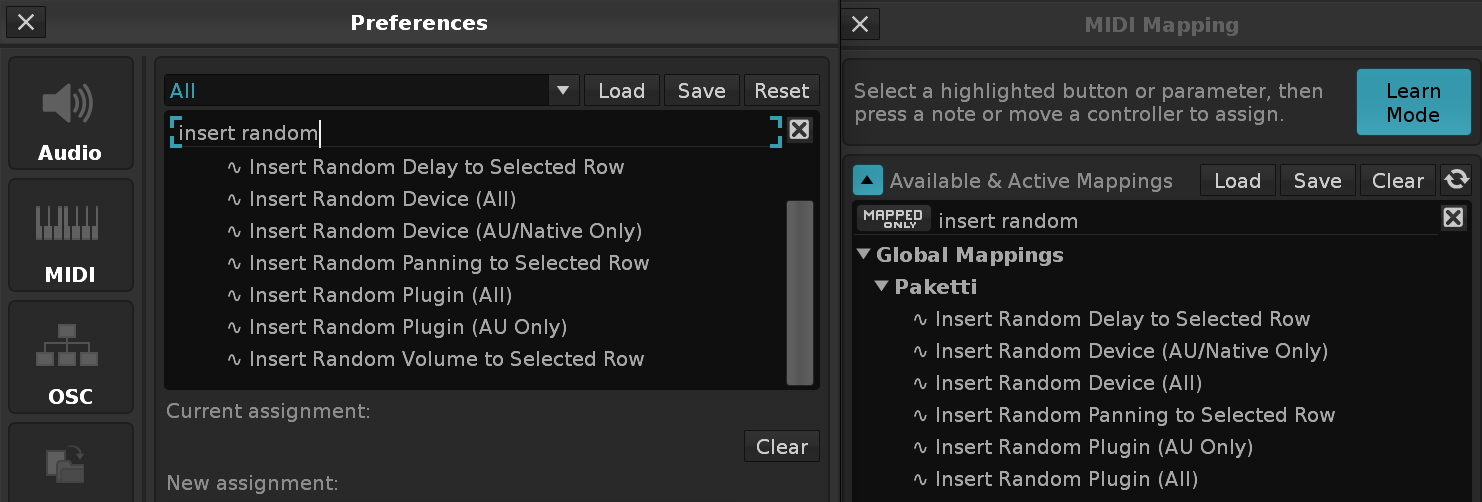Open the MIDI preferences section

70,235
